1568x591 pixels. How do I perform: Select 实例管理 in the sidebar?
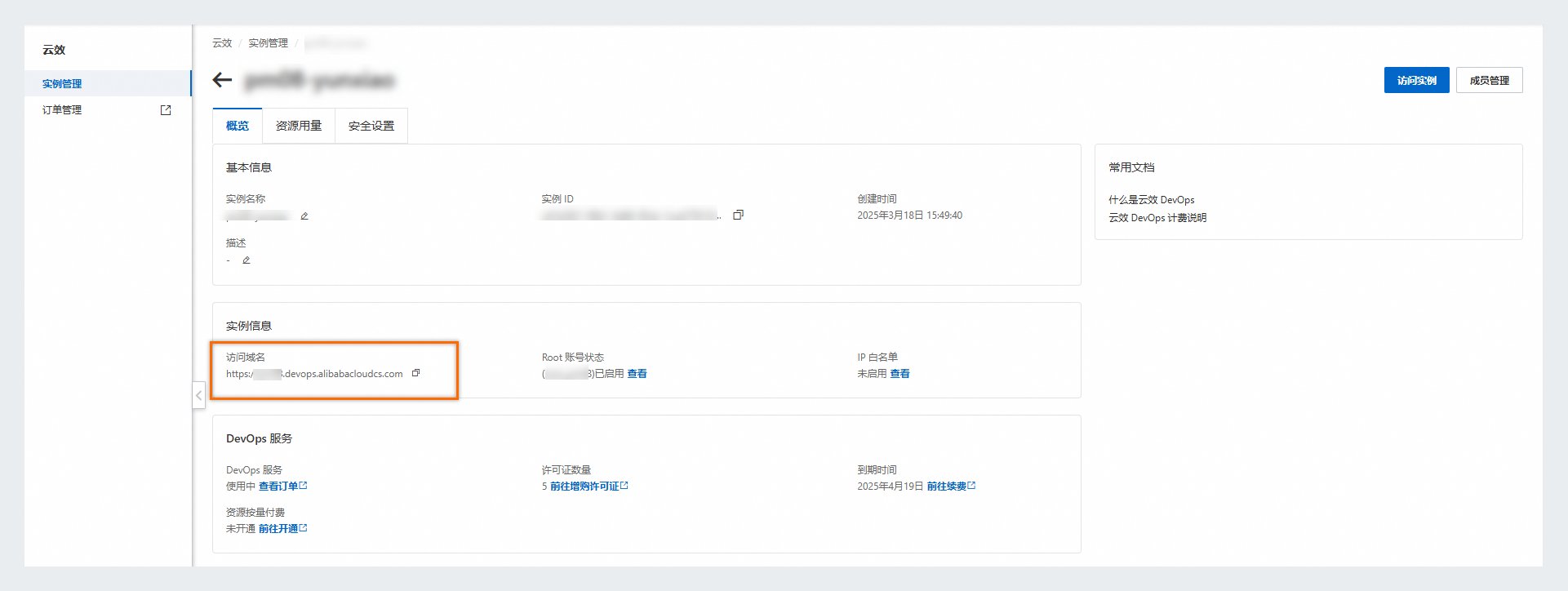(x=107, y=83)
